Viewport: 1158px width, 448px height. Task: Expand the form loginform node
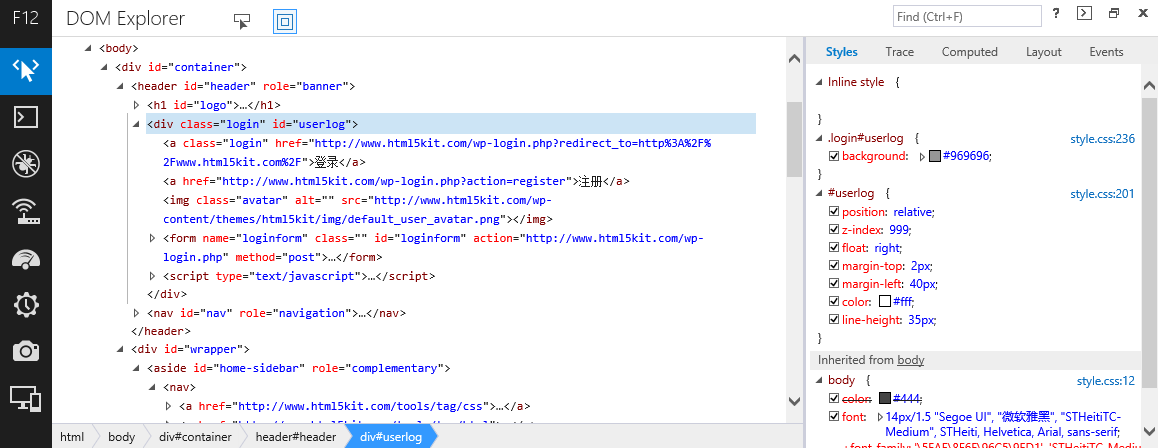click(152, 238)
